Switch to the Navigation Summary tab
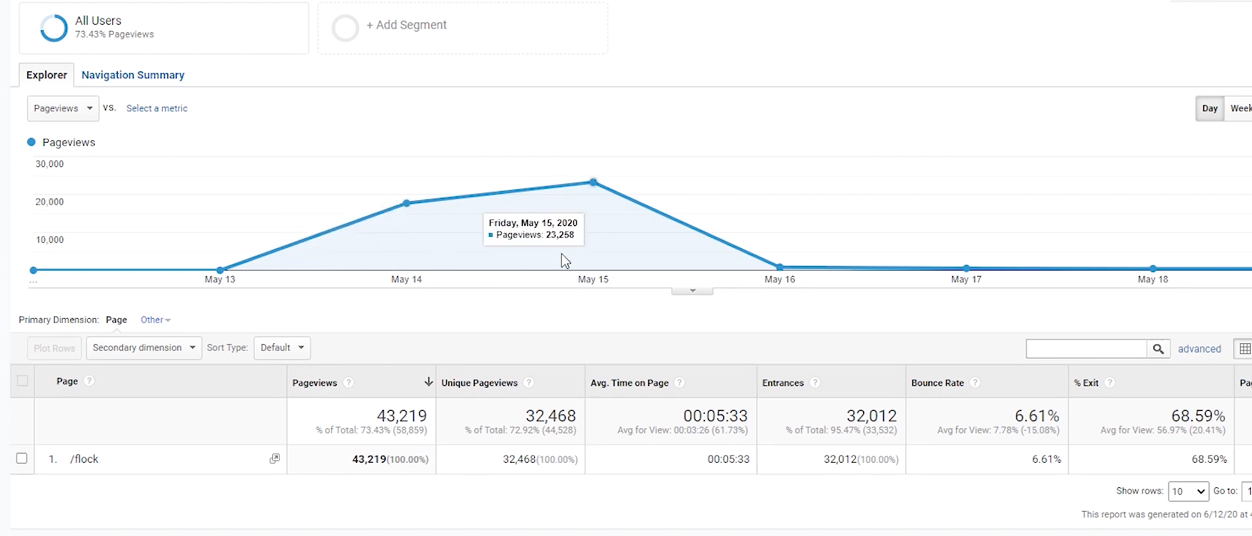This screenshot has width=1252, height=536. 133,75
